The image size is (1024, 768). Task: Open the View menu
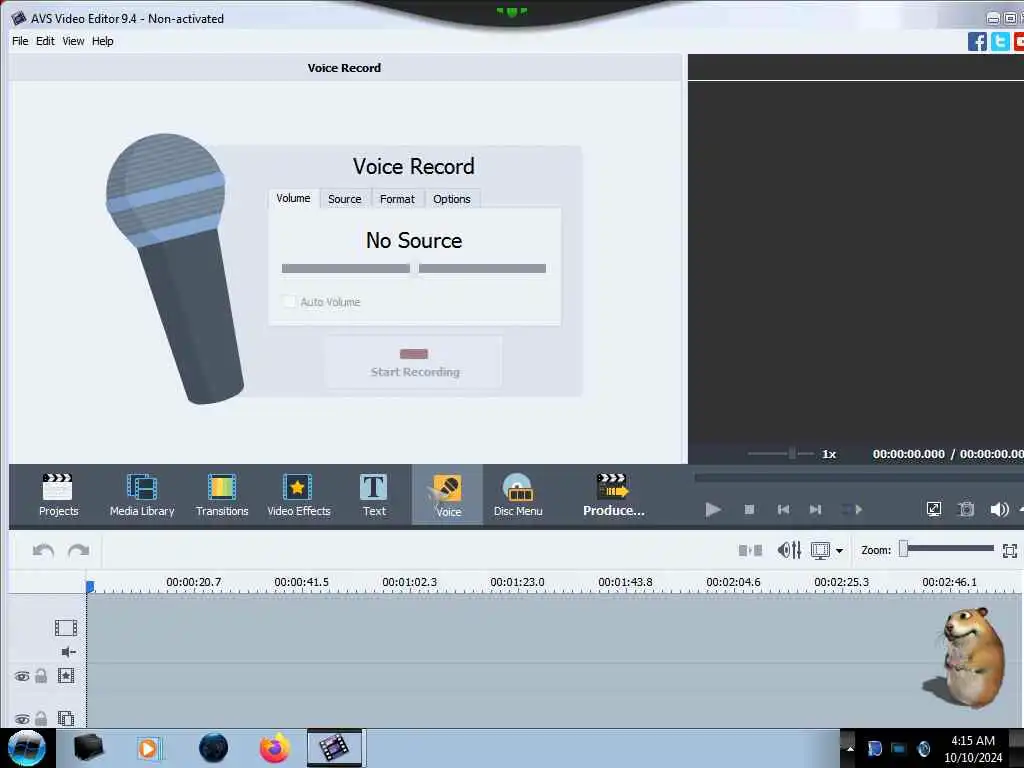pyautogui.click(x=73, y=40)
